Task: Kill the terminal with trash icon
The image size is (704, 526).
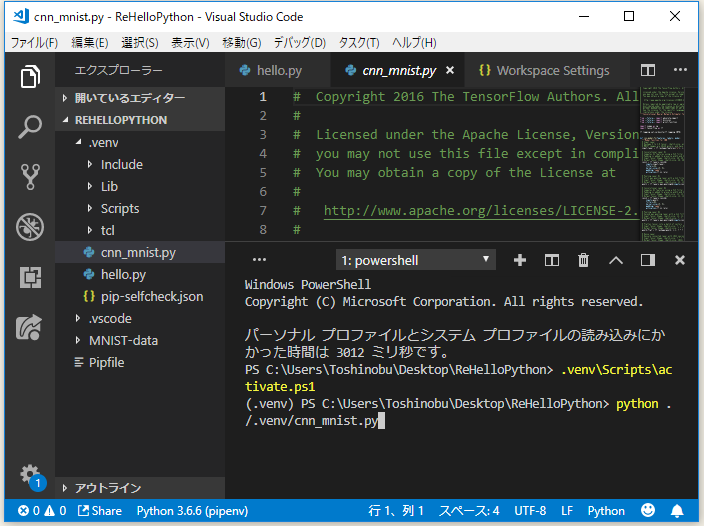Action: (x=583, y=260)
